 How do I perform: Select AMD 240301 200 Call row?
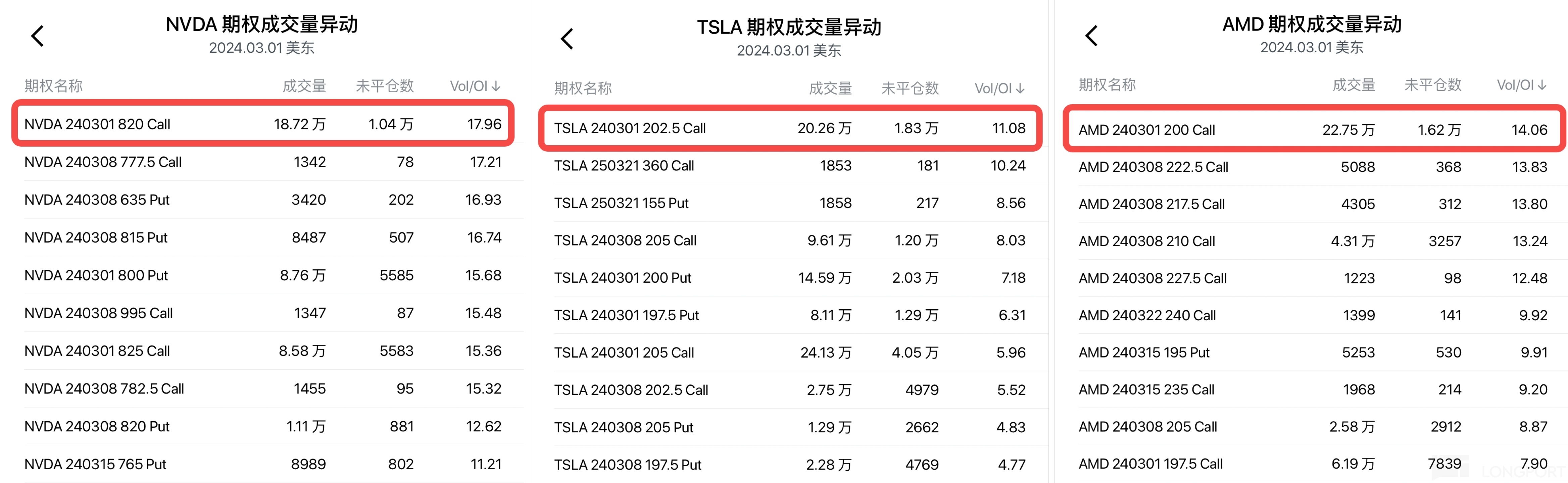coord(1312,129)
